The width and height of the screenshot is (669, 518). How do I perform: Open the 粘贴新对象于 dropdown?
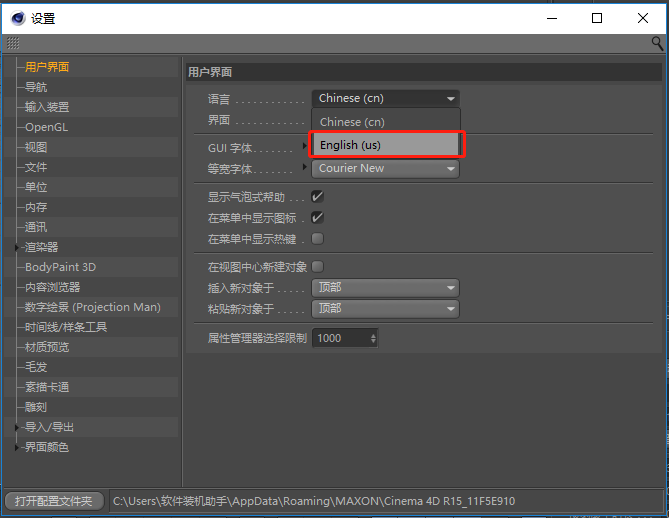[386, 308]
